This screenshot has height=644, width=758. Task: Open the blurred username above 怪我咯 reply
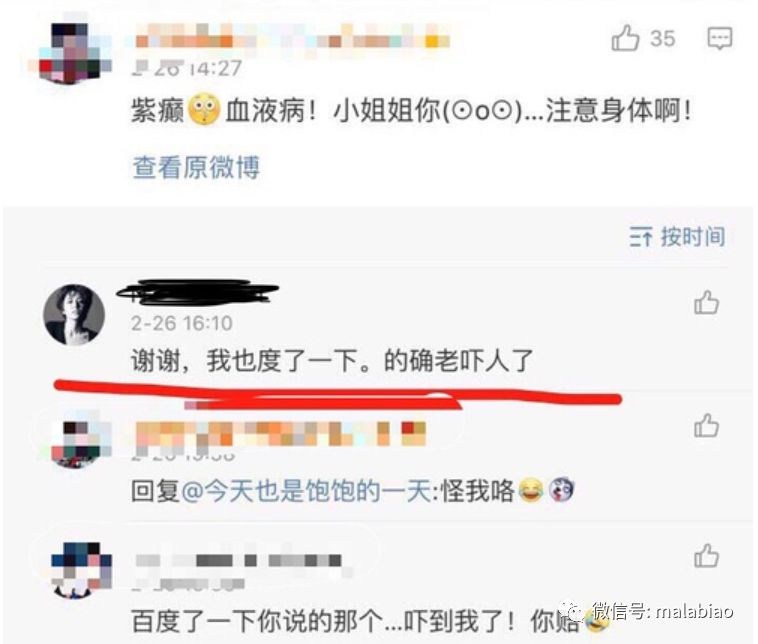coord(280,433)
